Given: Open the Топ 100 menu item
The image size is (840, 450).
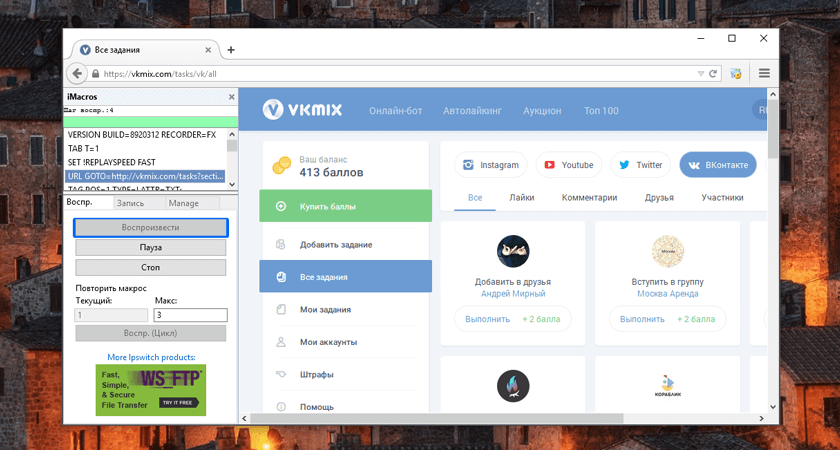Looking at the screenshot, I should tap(601, 111).
